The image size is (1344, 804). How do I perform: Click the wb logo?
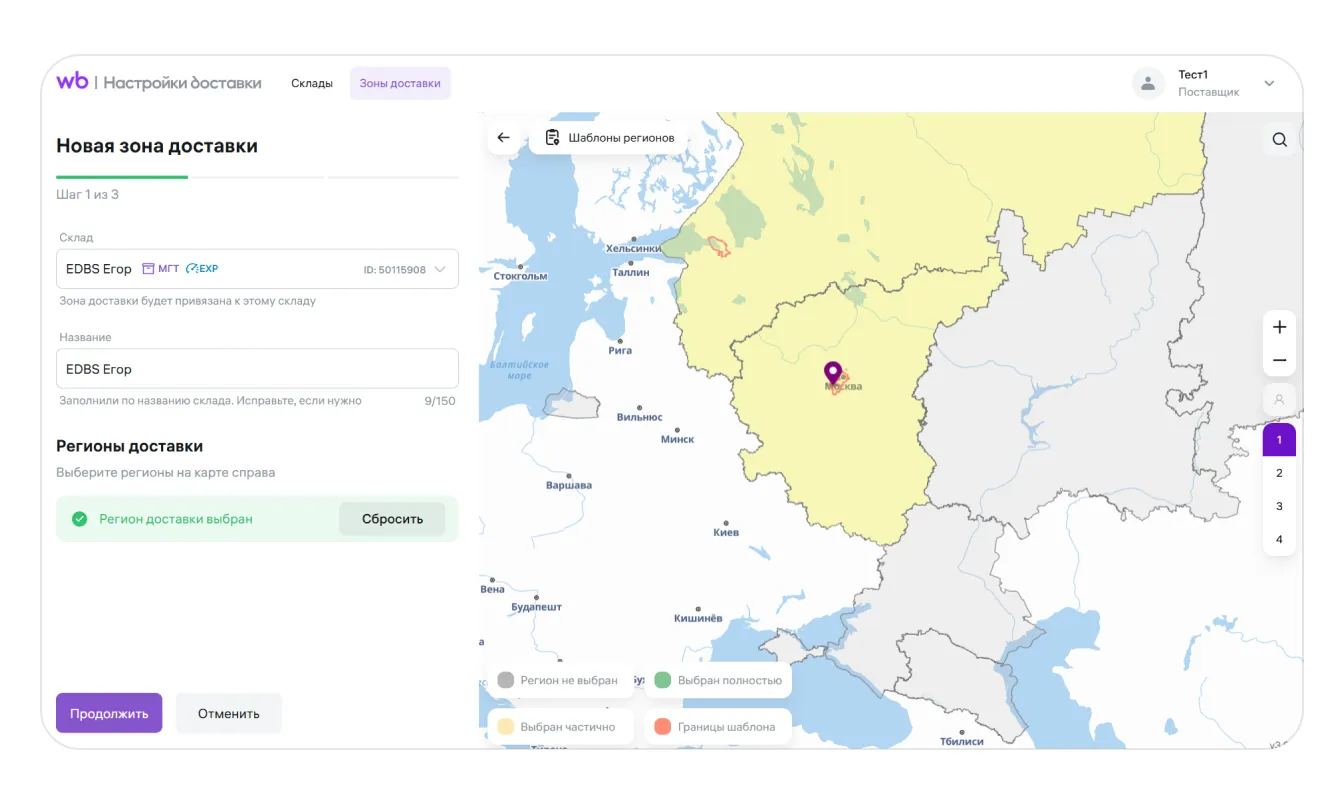pos(72,83)
